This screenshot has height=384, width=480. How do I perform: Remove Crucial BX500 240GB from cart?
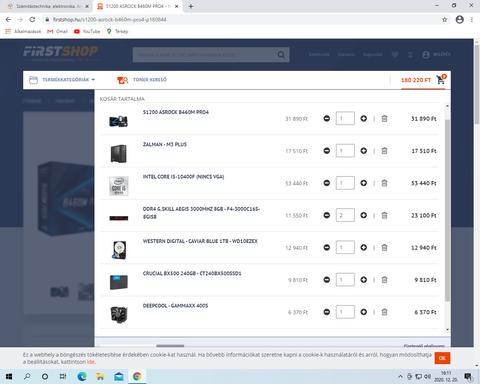pyautogui.click(x=384, y=280)
